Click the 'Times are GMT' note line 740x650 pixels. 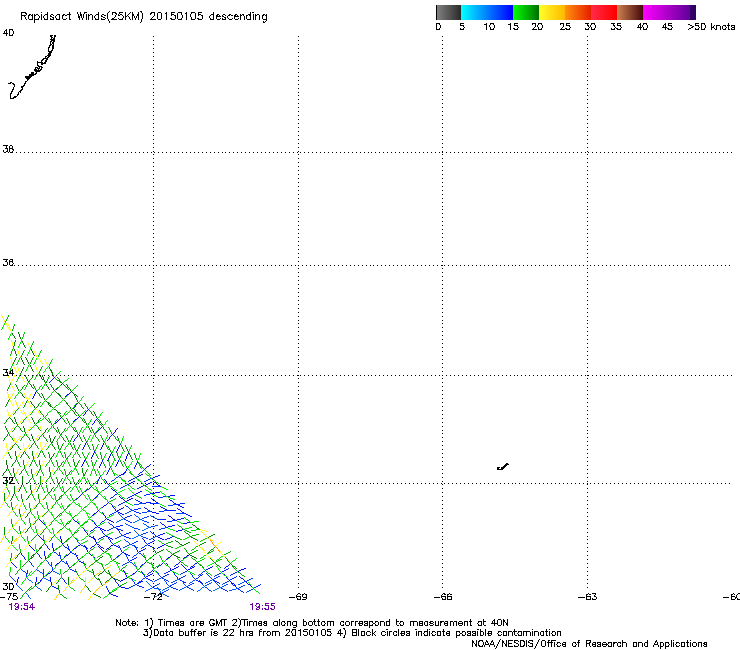(x=312, y=623)
